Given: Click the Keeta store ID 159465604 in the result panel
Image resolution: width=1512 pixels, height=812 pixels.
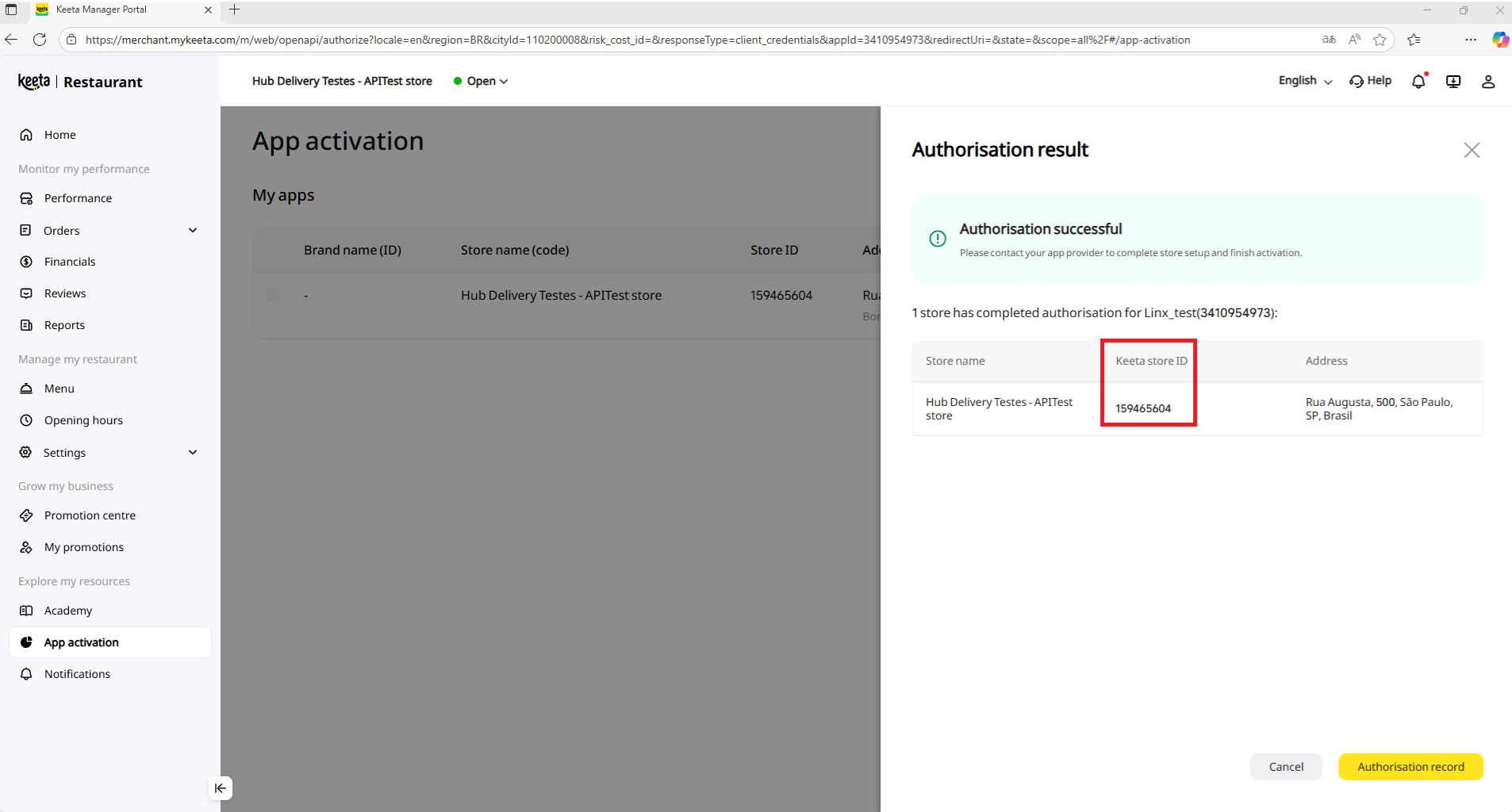Looking at the screenshot, I should click(x=1143, y=408).
